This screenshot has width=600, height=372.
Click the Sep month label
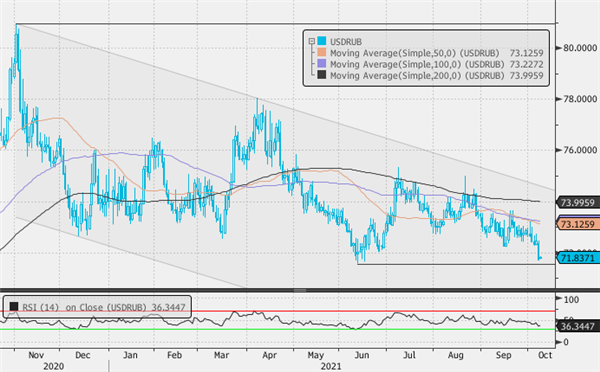point(504,355)
